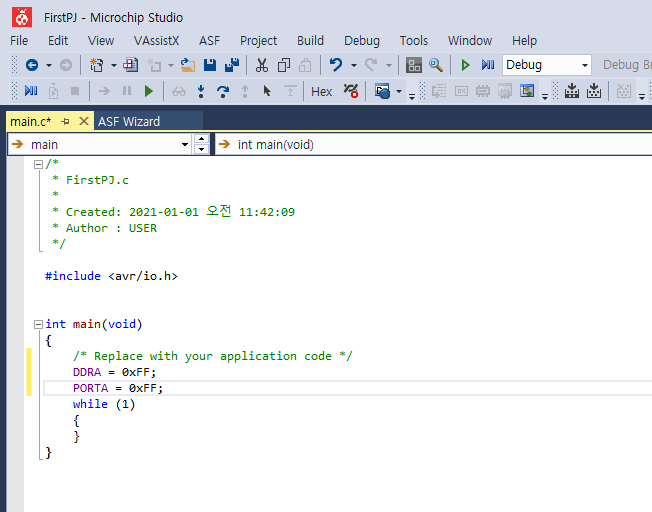Collapse the header comment block
Viewport: 652px width, 512px height.
(37, 164)
